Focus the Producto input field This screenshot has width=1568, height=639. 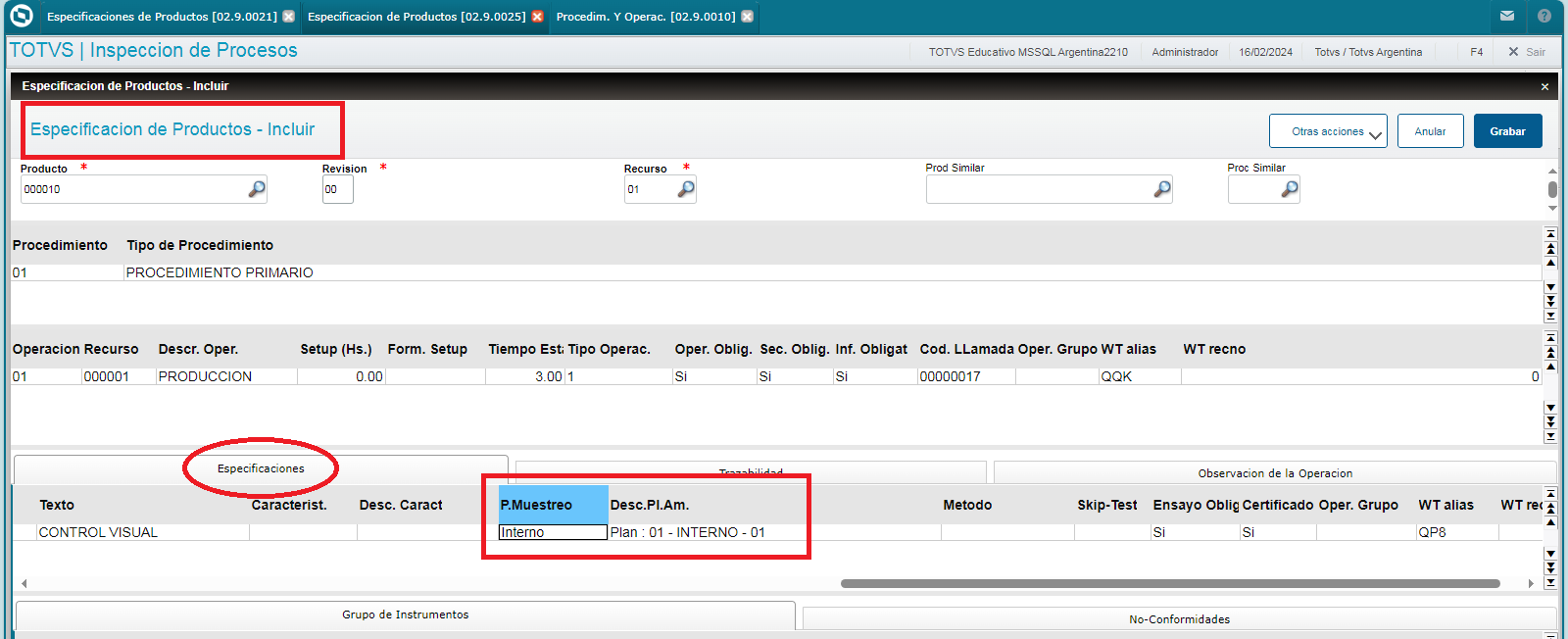pos(143,189)
